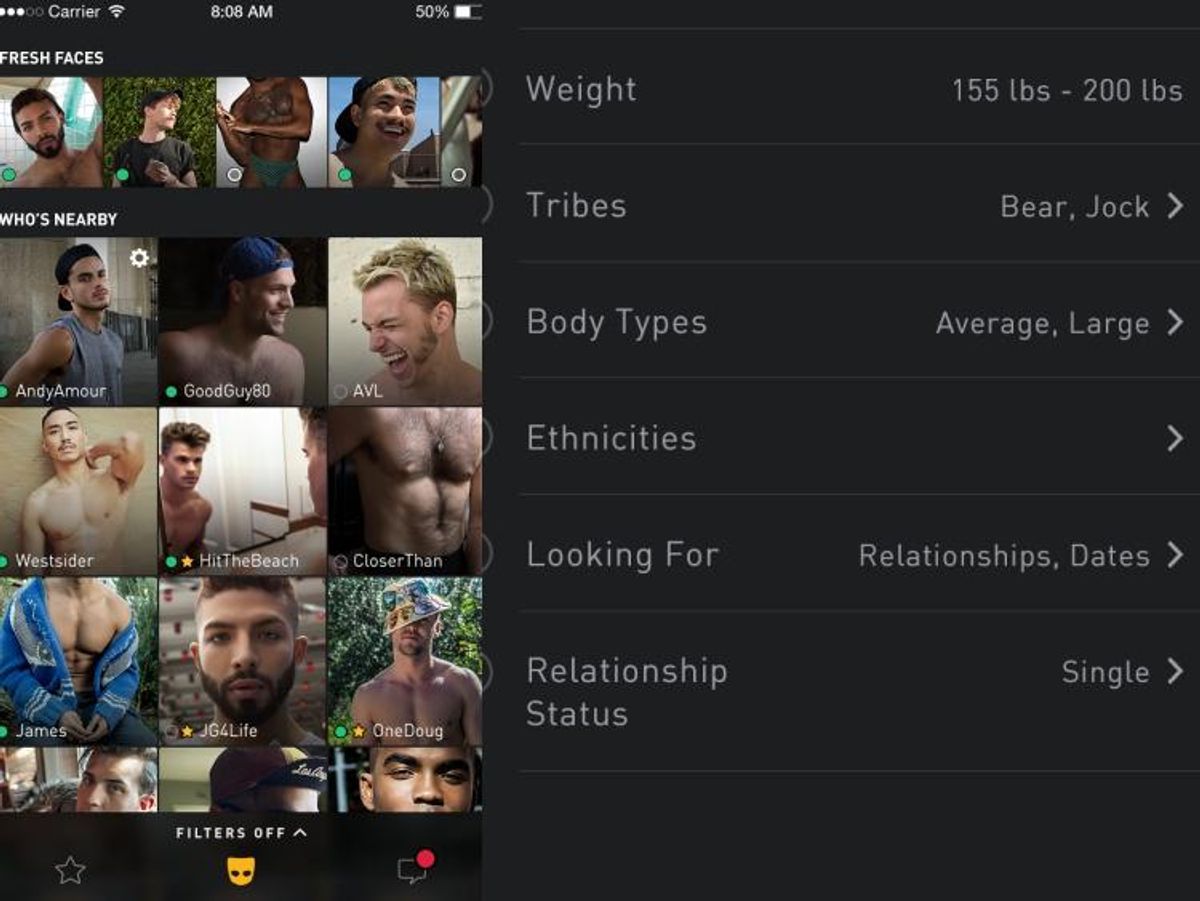Screen dimensions: 1200x901
Task: Open the Favorites star tab
Action: pyautogui.click(x=70, y=870)
